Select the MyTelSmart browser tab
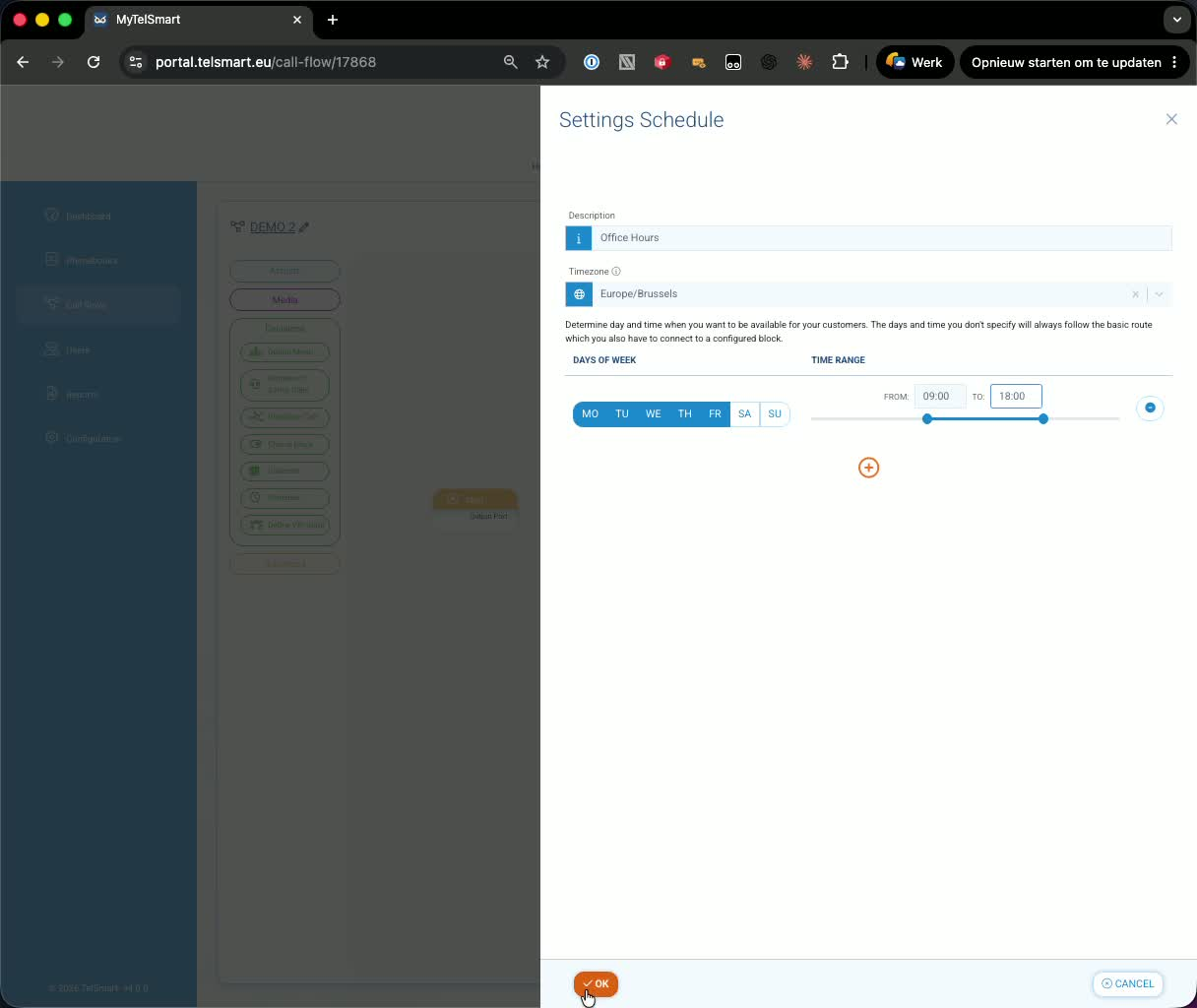The width and height of the screenshot is (1197, 1008). coord(197,20)
